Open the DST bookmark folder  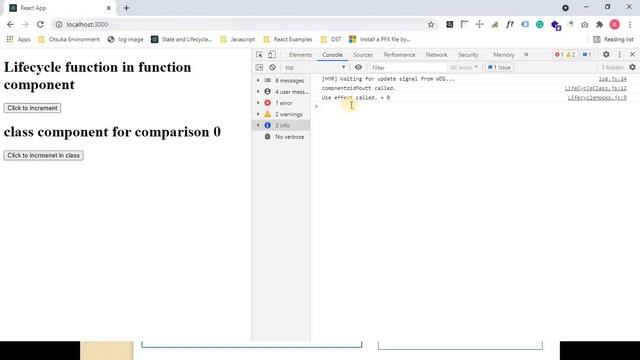(x=331, y=39)
